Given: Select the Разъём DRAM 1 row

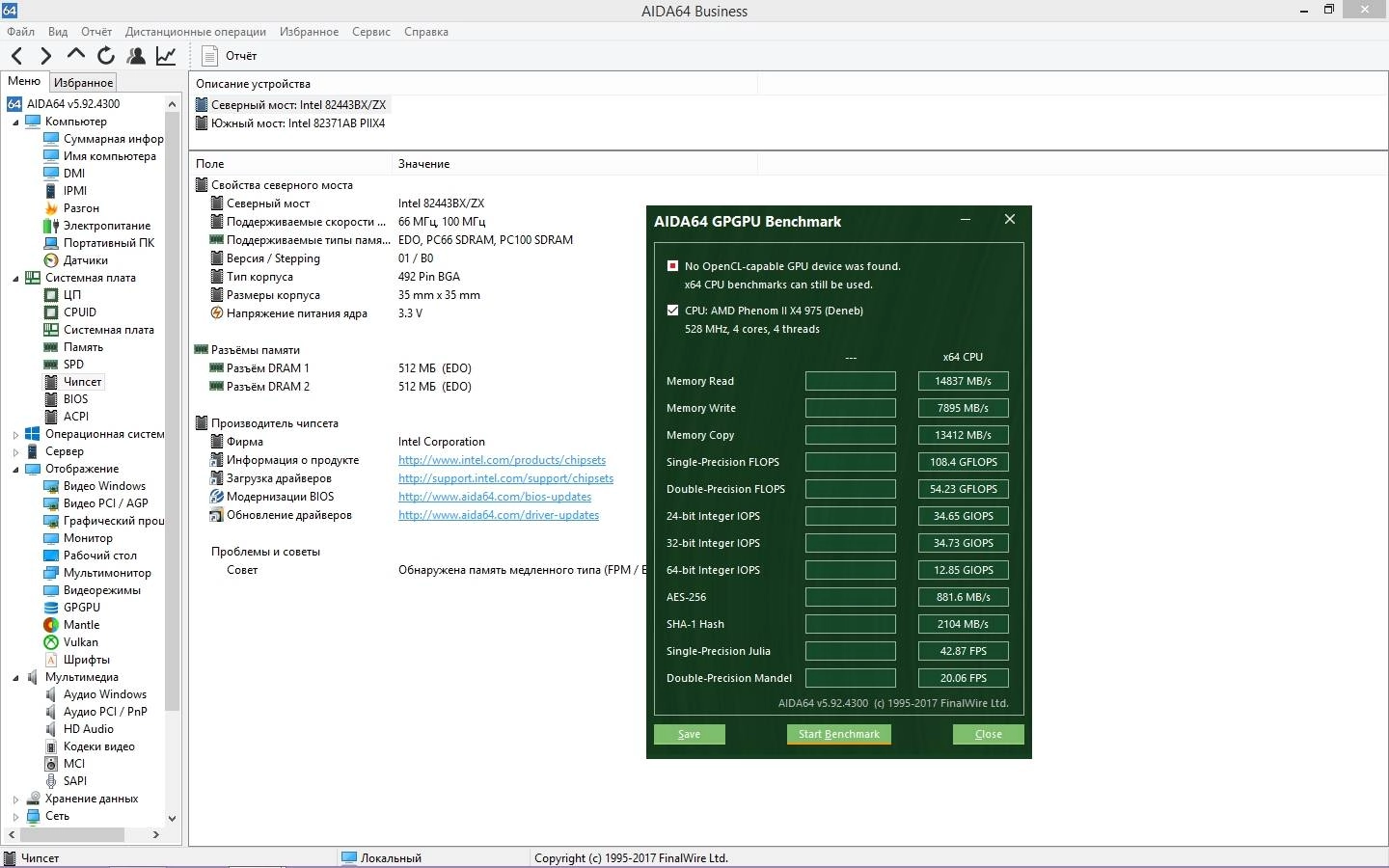Looking at the screenshot, I should point(268,368).
